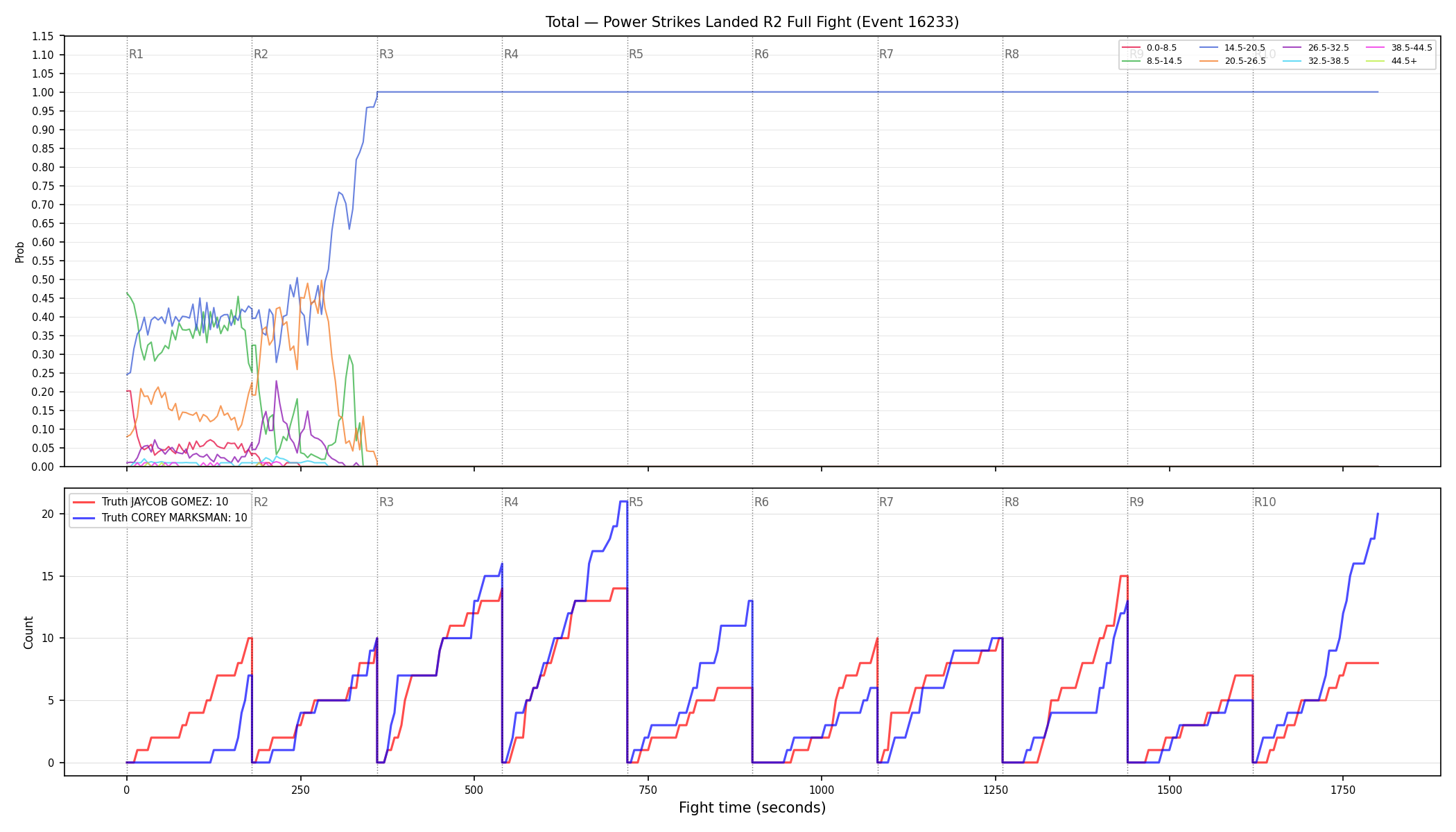Click the 20 tick on the Count axis
This screenshot has width=1456, height=832.
coord(48,514)
